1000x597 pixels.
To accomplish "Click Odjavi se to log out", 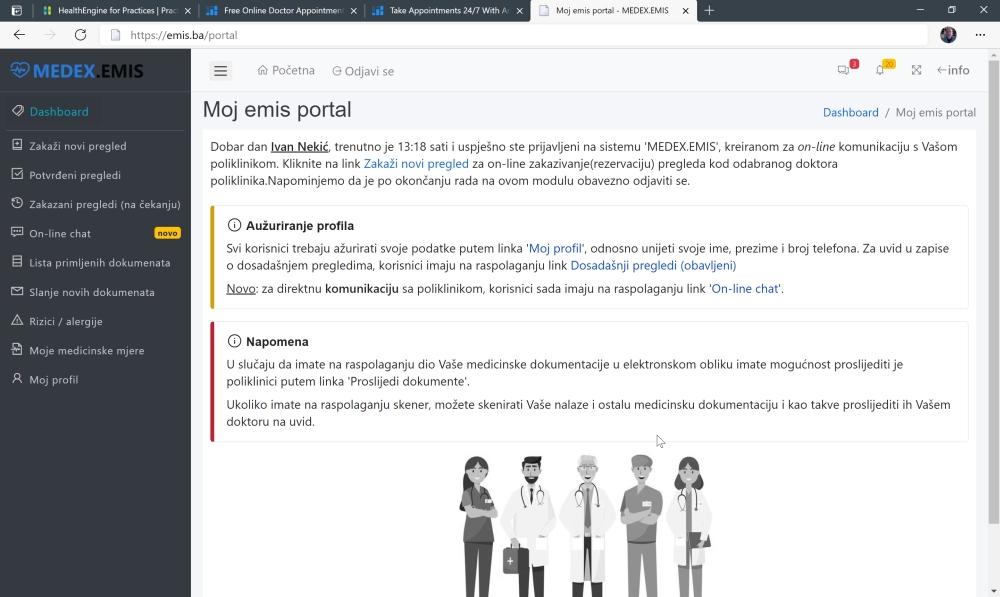I will click(x=363, y=71).
